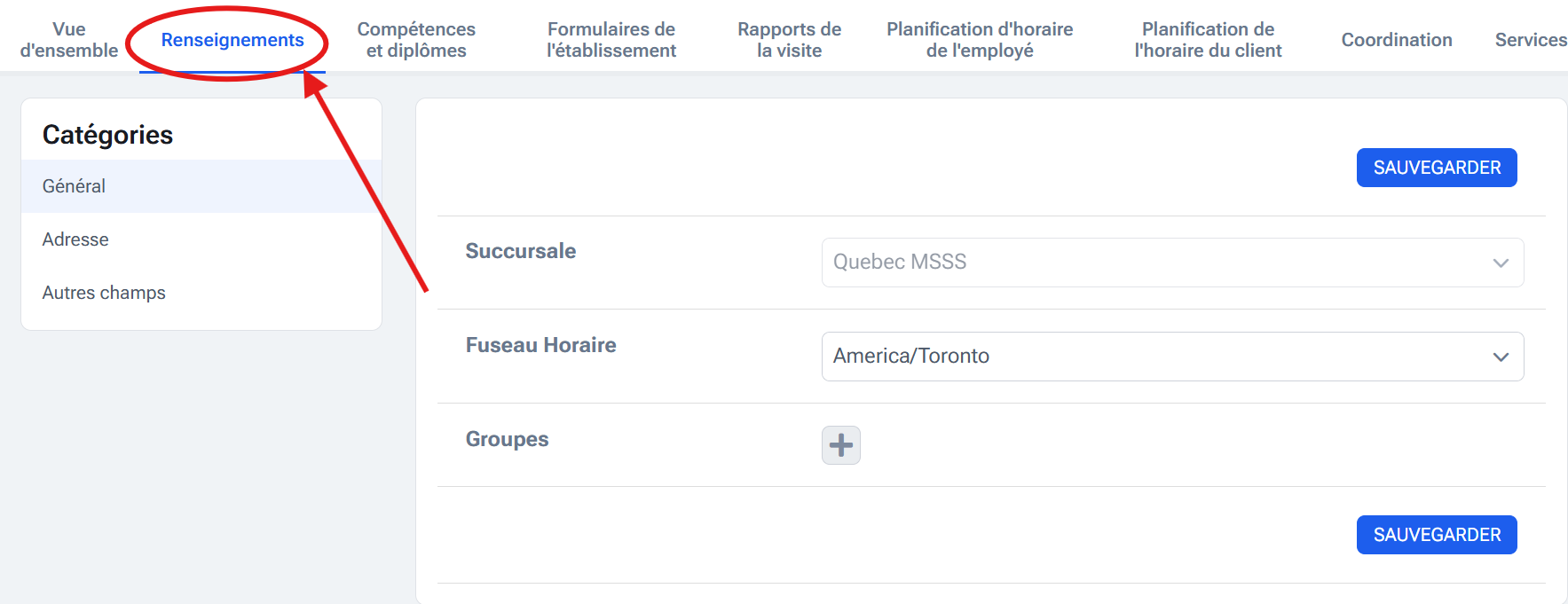Open the Compétences et diplômes tab
Viewport: 1568px width, 604px height.
(x=416, y=40)
